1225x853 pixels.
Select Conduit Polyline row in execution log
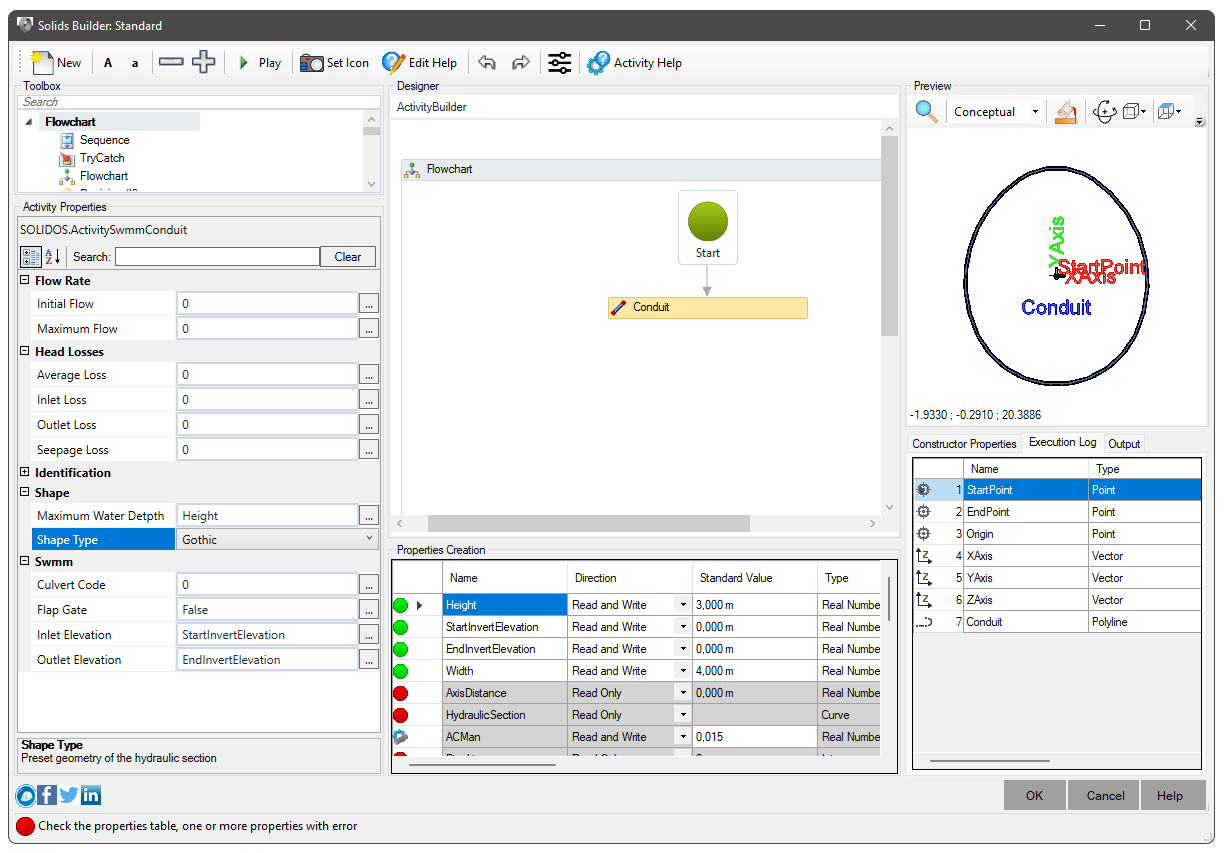tap(1057, 622)
